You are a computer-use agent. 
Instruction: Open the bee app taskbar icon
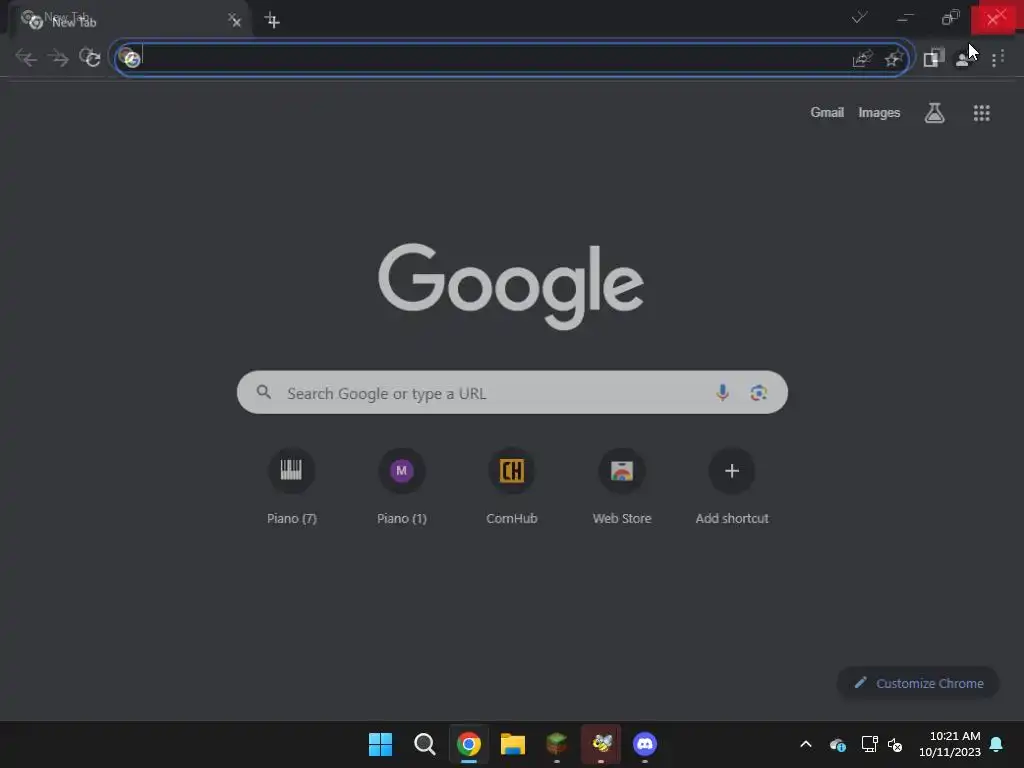point(601,744)
